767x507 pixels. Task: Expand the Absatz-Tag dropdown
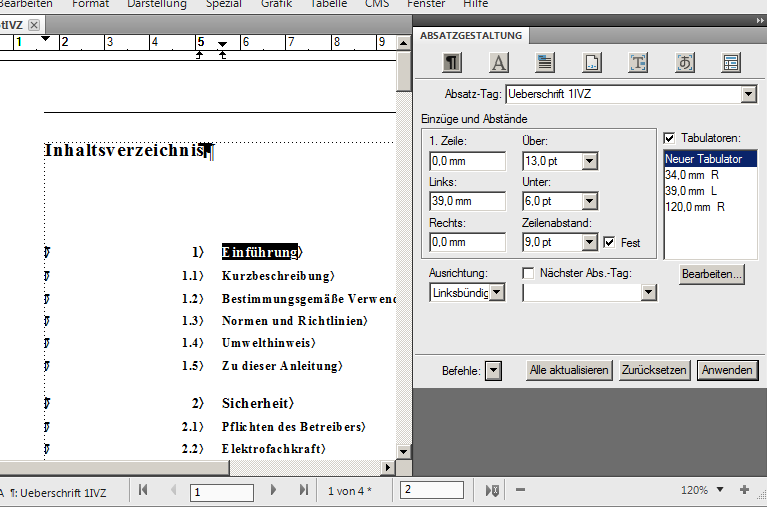(748, 94)
